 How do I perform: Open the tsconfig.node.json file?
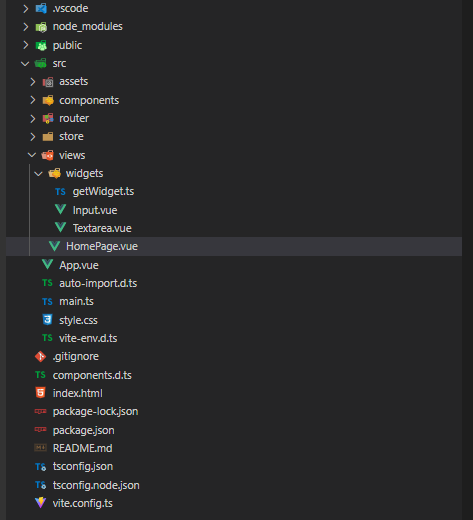tap(96, 485)
